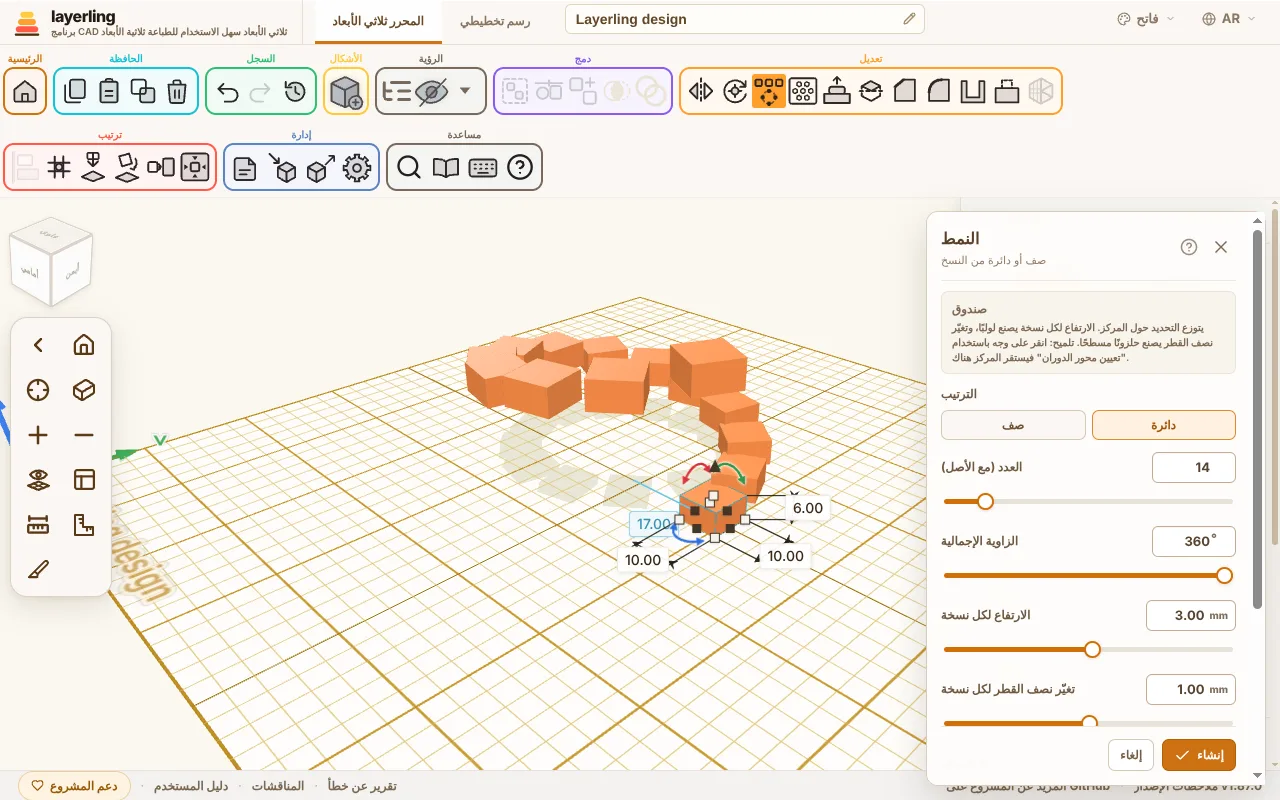Image resolution: width=1280 pixels, height=800 pixels.
Task: Click the total angle slider handle
Action: [x=1224, y=575]
